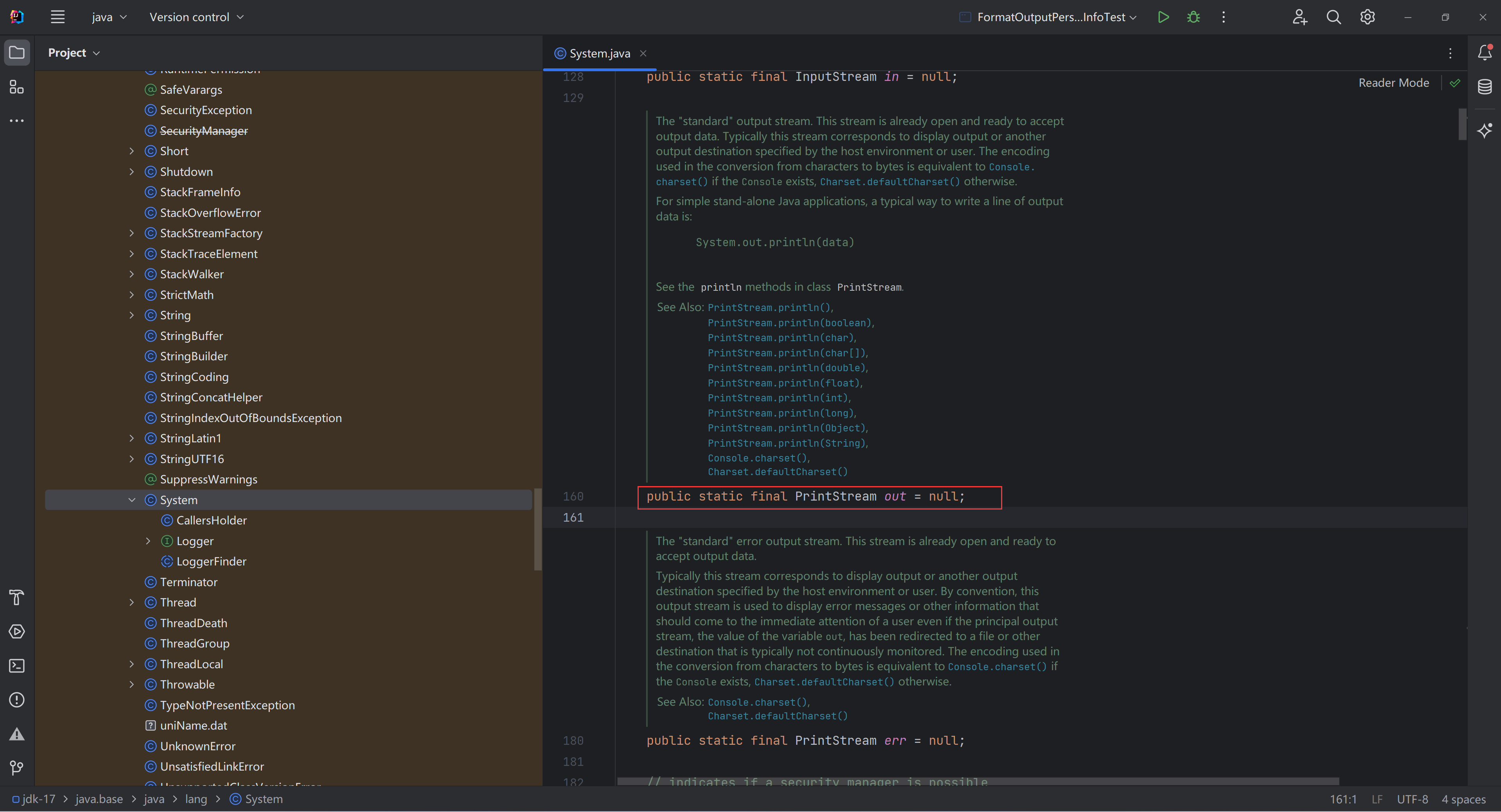1501x812 pixels.
Task: Show more tool windows ellipsis
Action: pos(17,121)
